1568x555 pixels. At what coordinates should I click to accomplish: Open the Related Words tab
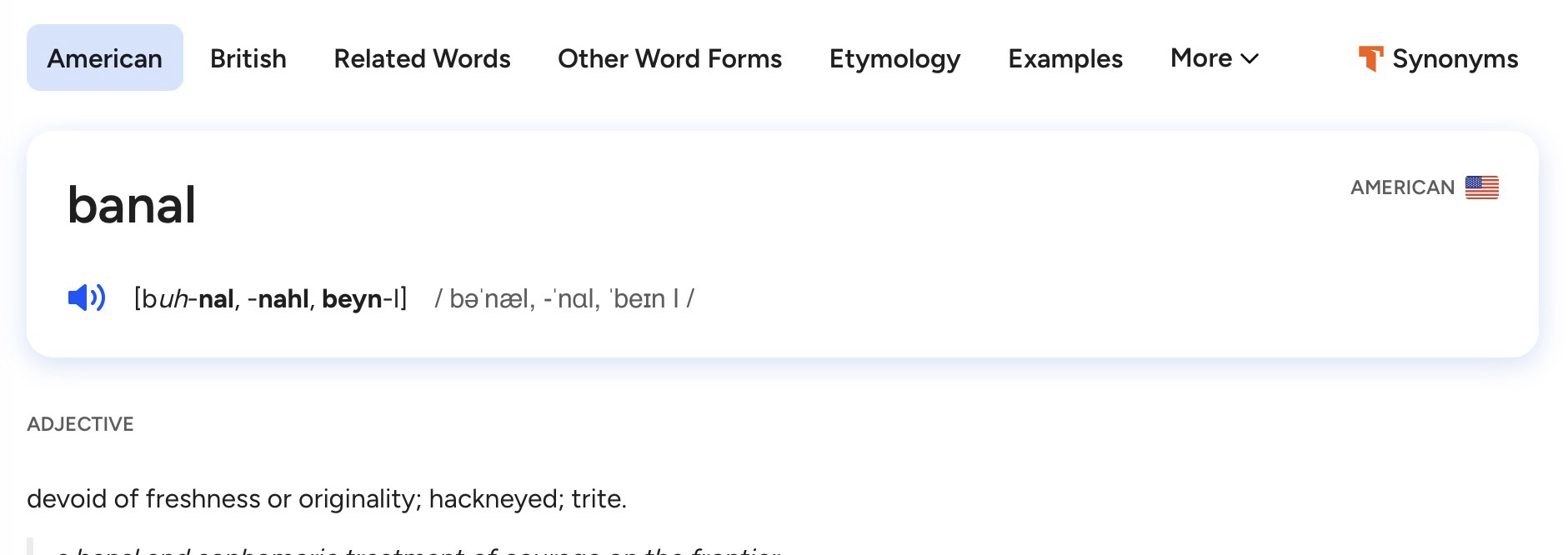[422, 58]
